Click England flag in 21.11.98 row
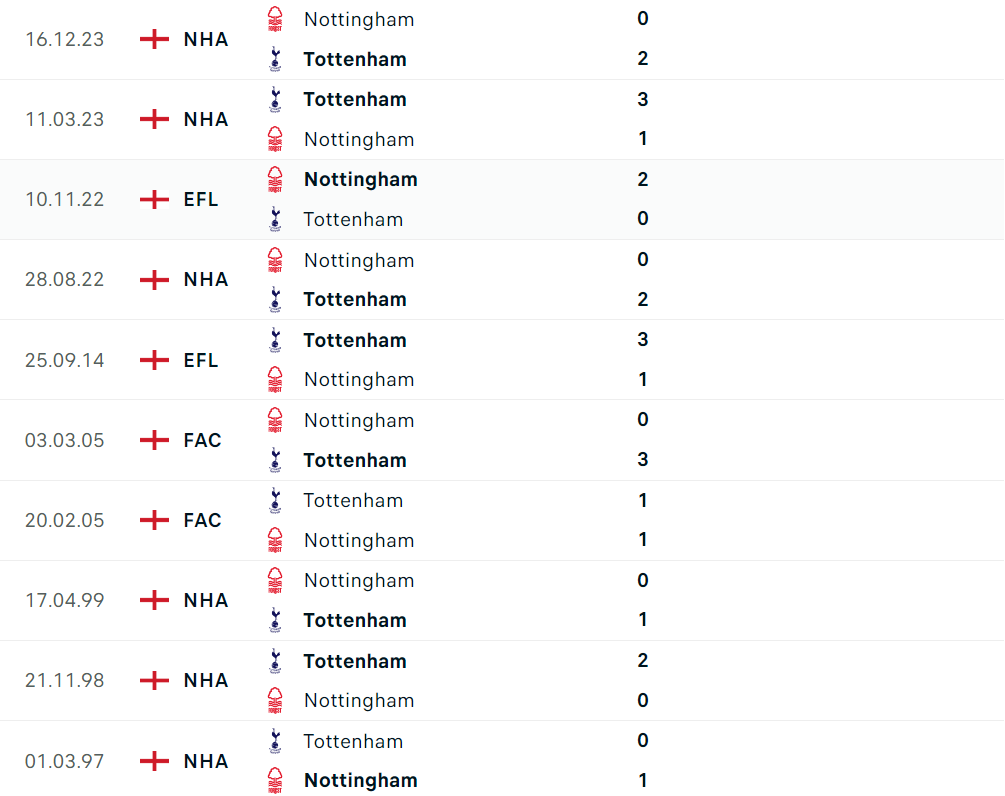Screen dimensions: 1005x796 click(154, 680)
